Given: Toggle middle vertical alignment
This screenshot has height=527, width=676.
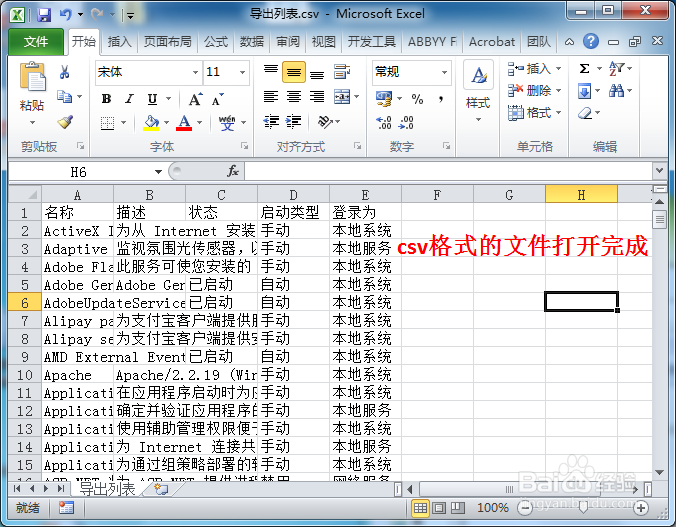Looking at the screenshot, I should click(x=294, y=72).
